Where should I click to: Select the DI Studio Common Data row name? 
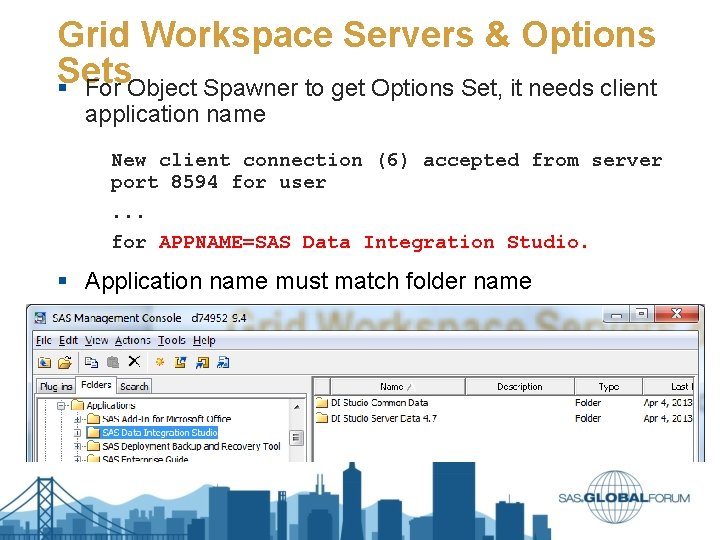379,403
